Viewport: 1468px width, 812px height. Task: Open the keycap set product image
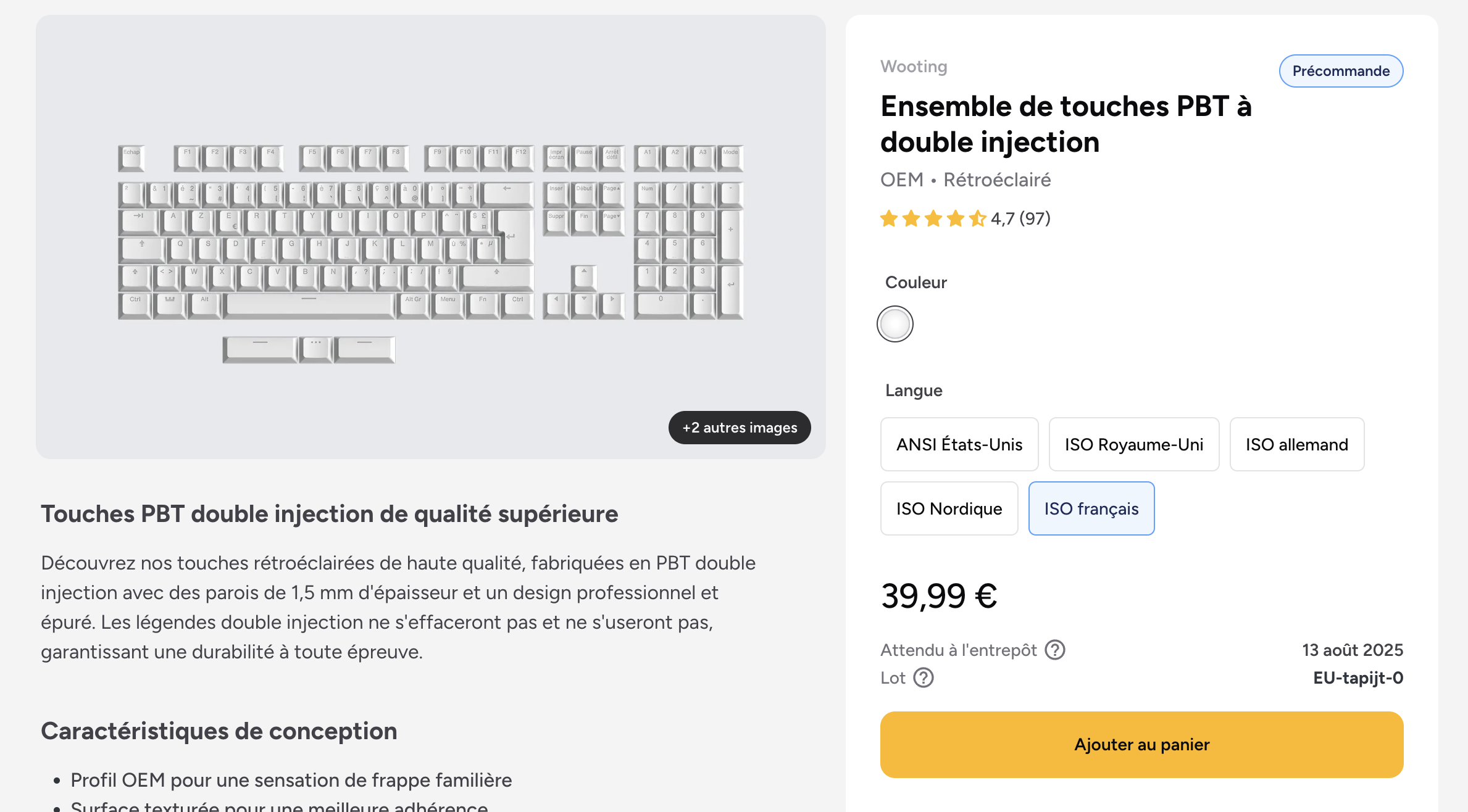click(x=430, y=237)
